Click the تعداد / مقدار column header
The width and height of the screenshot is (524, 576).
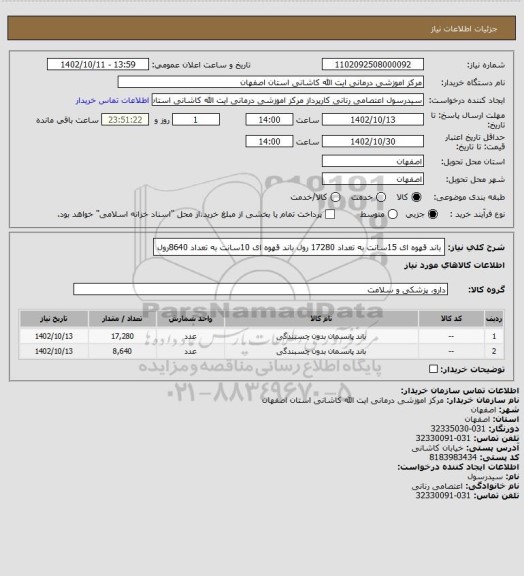pyautogui.click(x=122, y=318)
